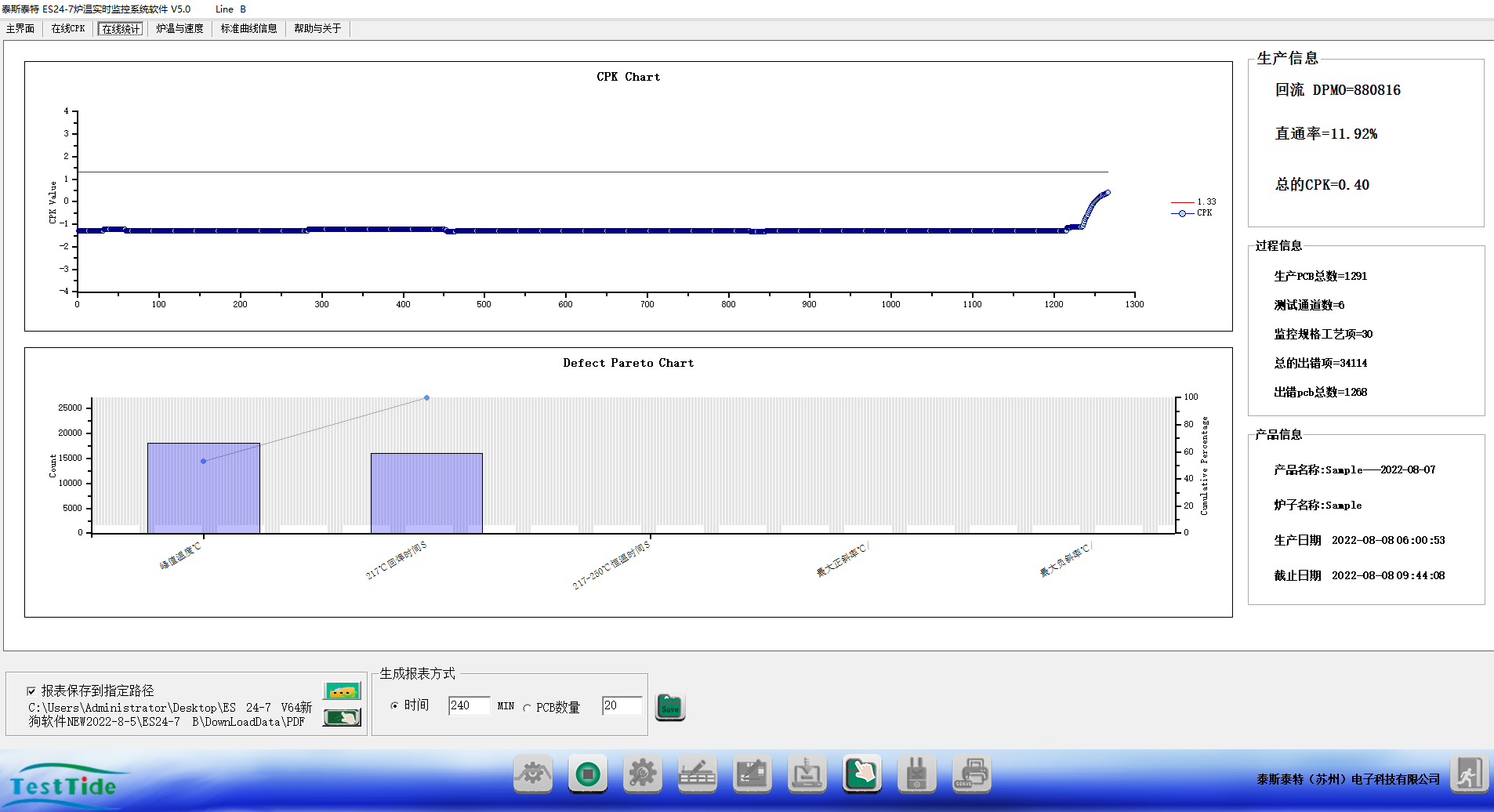Screen dimensions: 1494x812
Task: Click the keyboard with pencil icon
Action: tap(697, 774)
